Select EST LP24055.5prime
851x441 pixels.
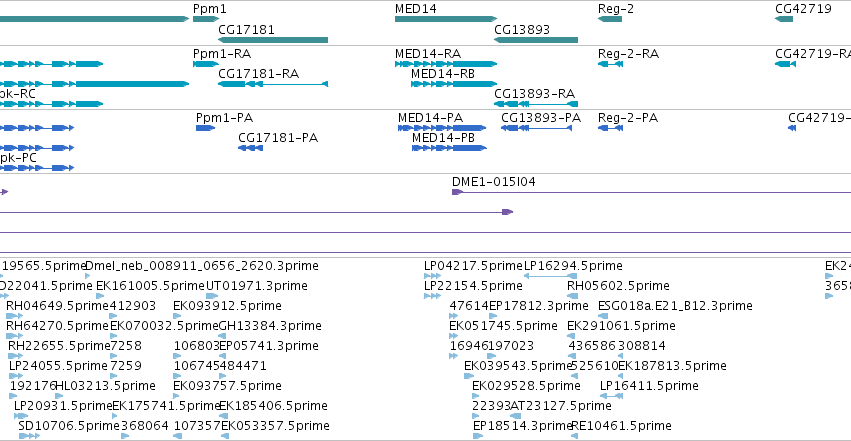(59, 366)
